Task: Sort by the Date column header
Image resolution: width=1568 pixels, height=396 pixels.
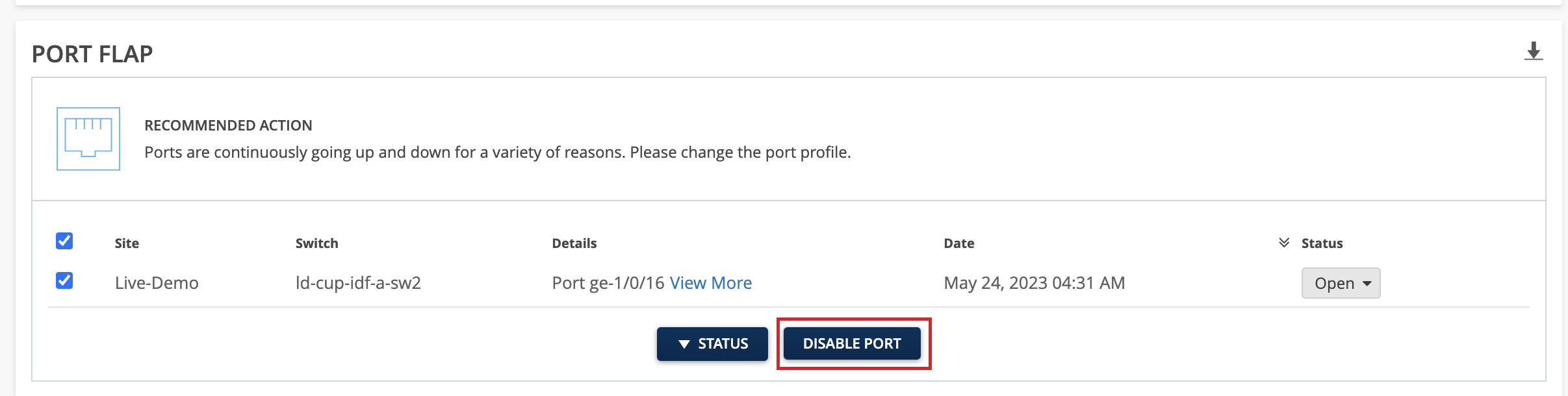Action: (958, 243)
